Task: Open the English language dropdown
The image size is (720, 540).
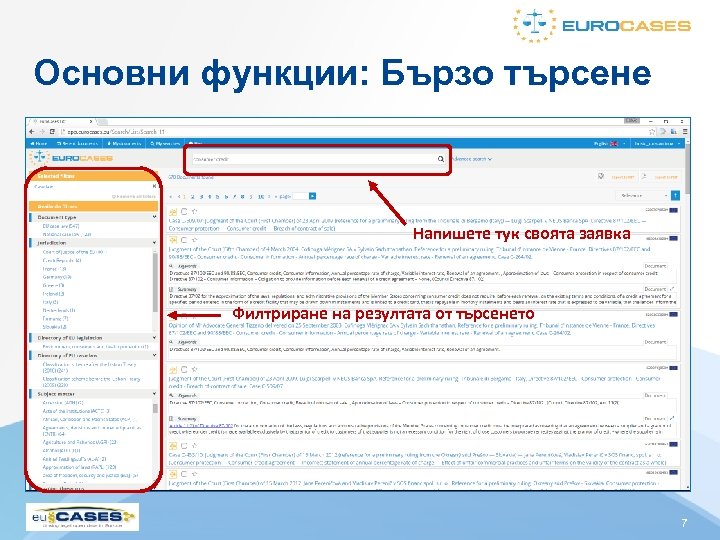Action: (610, 144)
